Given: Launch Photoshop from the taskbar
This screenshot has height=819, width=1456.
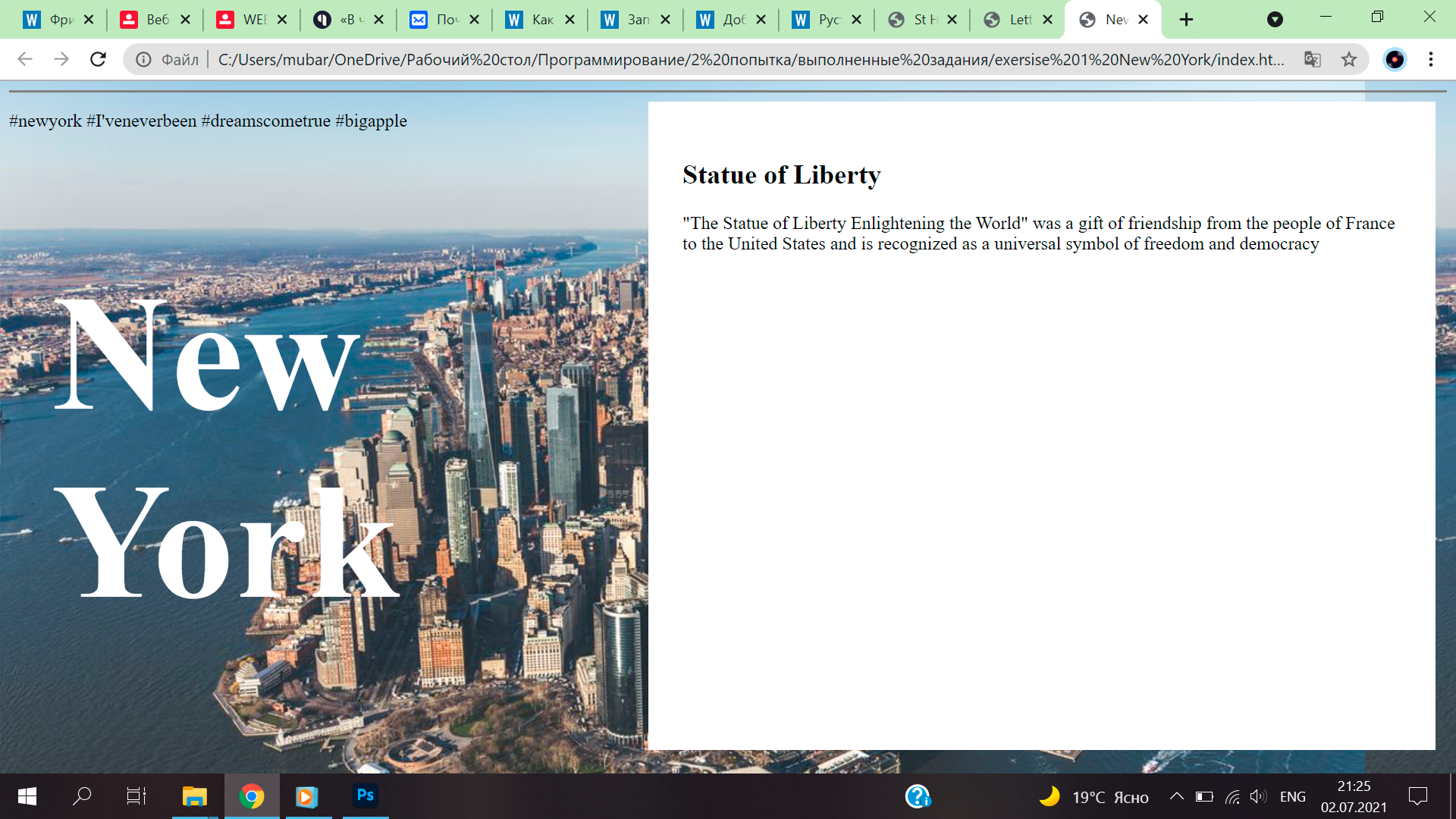Looking at the screenshot, I should point(366,795).
